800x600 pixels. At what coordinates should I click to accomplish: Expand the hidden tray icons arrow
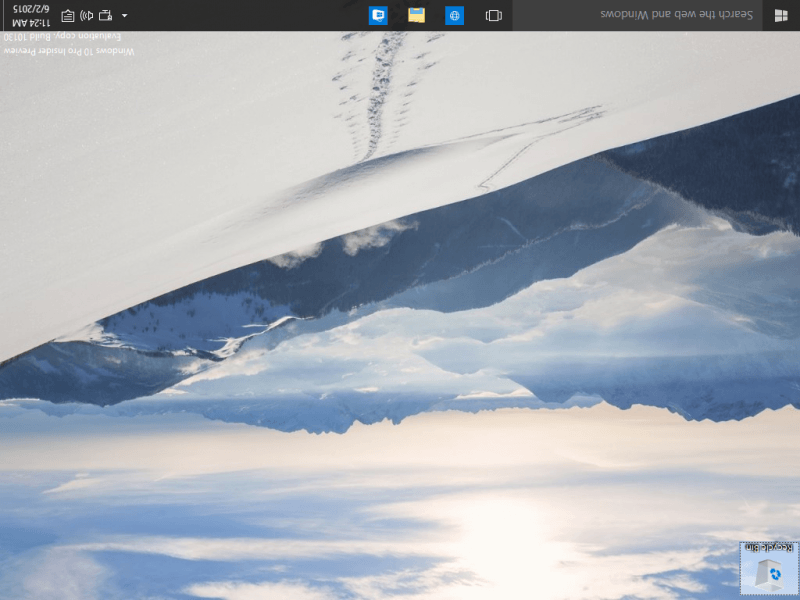click(124, 15)
